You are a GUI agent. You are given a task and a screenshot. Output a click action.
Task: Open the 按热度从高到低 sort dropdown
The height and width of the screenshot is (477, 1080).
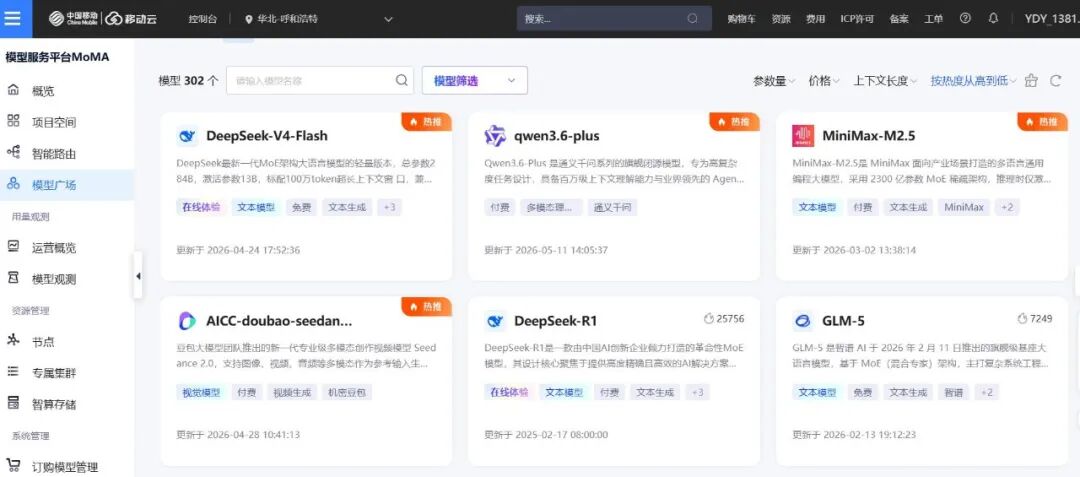click(973, 81)
